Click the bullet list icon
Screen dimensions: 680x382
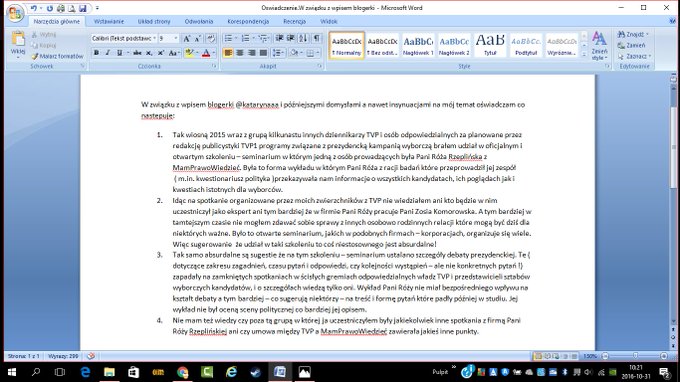(x=228, y=39)
